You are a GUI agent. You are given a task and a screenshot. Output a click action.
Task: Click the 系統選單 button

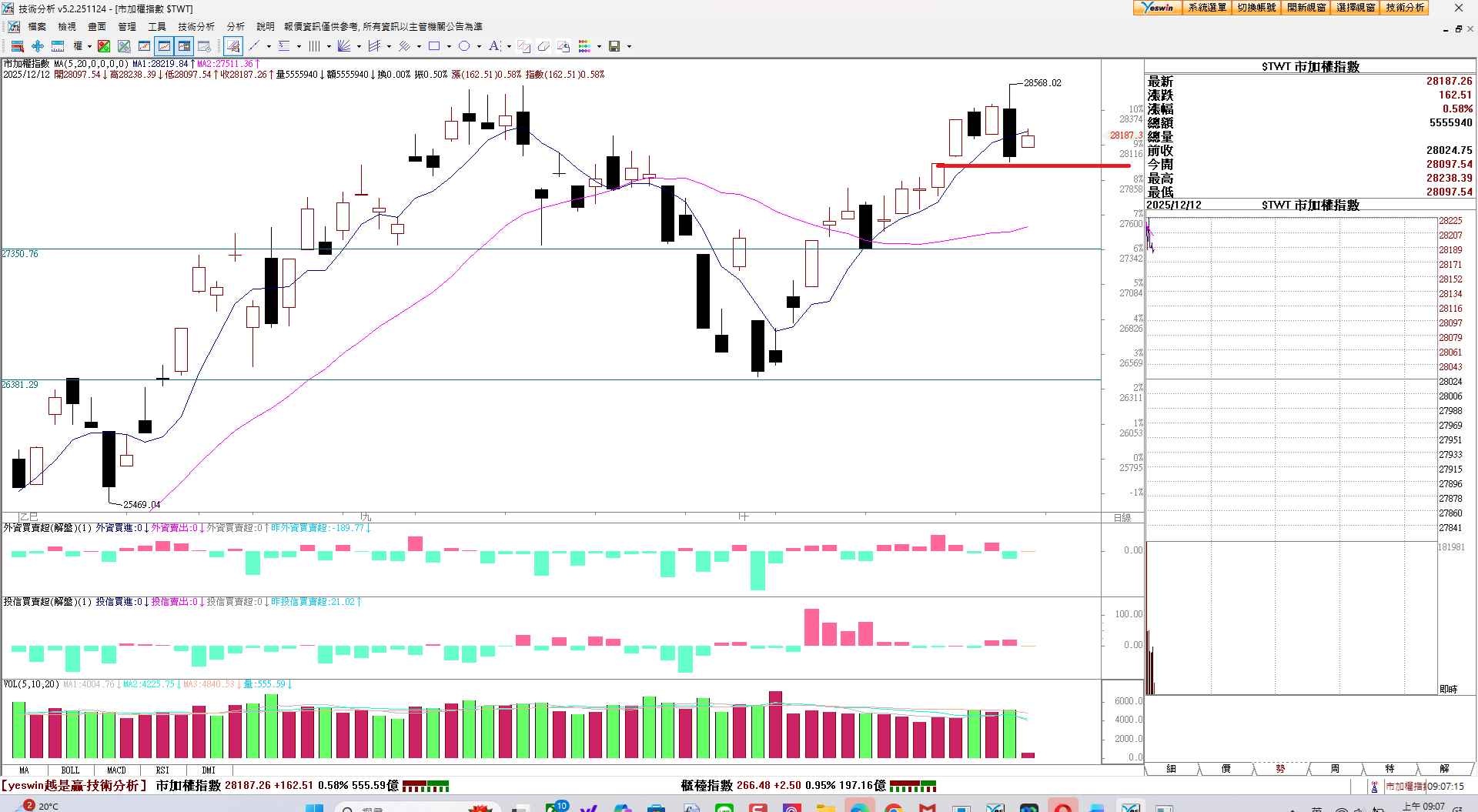(x=1206, y=8)
